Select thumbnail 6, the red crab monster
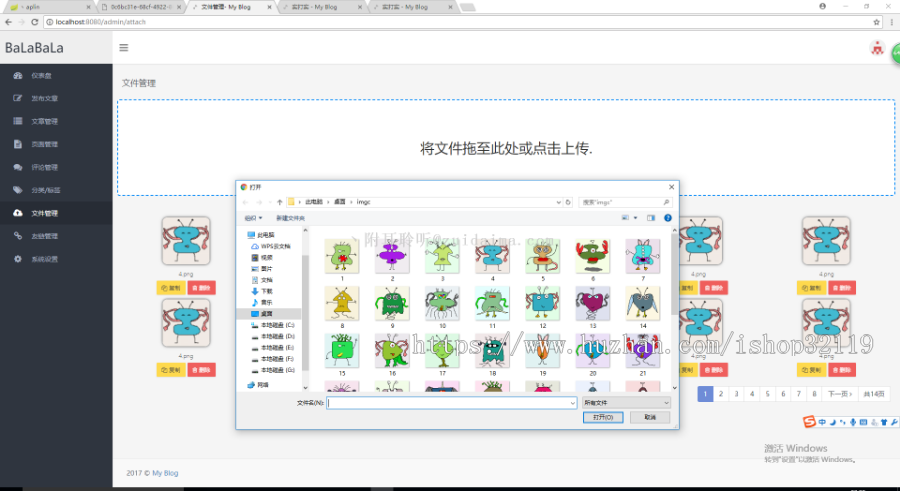The width and height of the screenshot is (900, 491). pyautogui.click(x=592, y=260)
